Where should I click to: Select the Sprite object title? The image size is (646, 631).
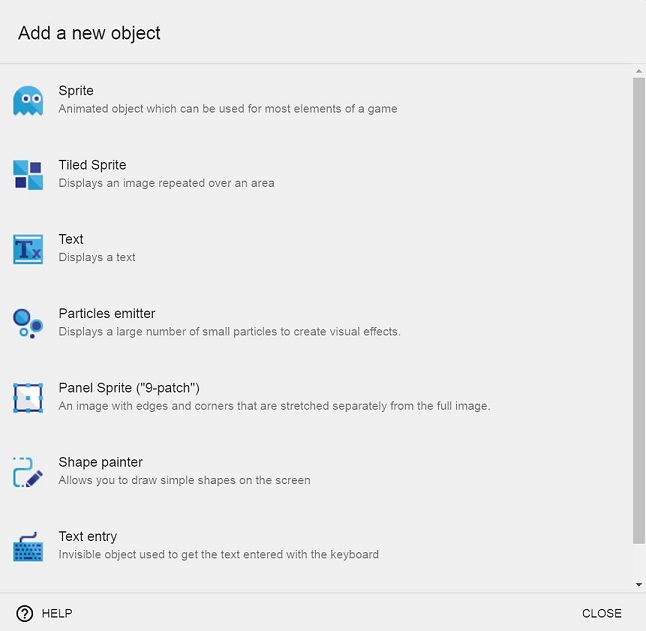pyautogui.click(x=76, y=91)
